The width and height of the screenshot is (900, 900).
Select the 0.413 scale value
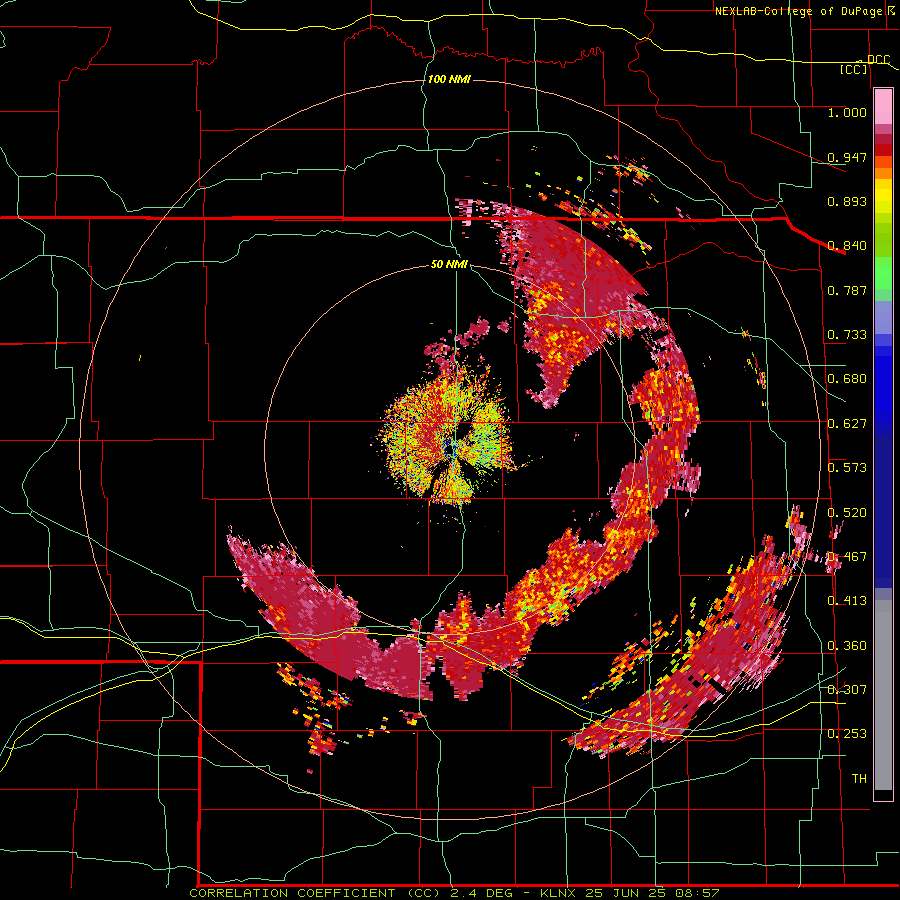[847, 601]
